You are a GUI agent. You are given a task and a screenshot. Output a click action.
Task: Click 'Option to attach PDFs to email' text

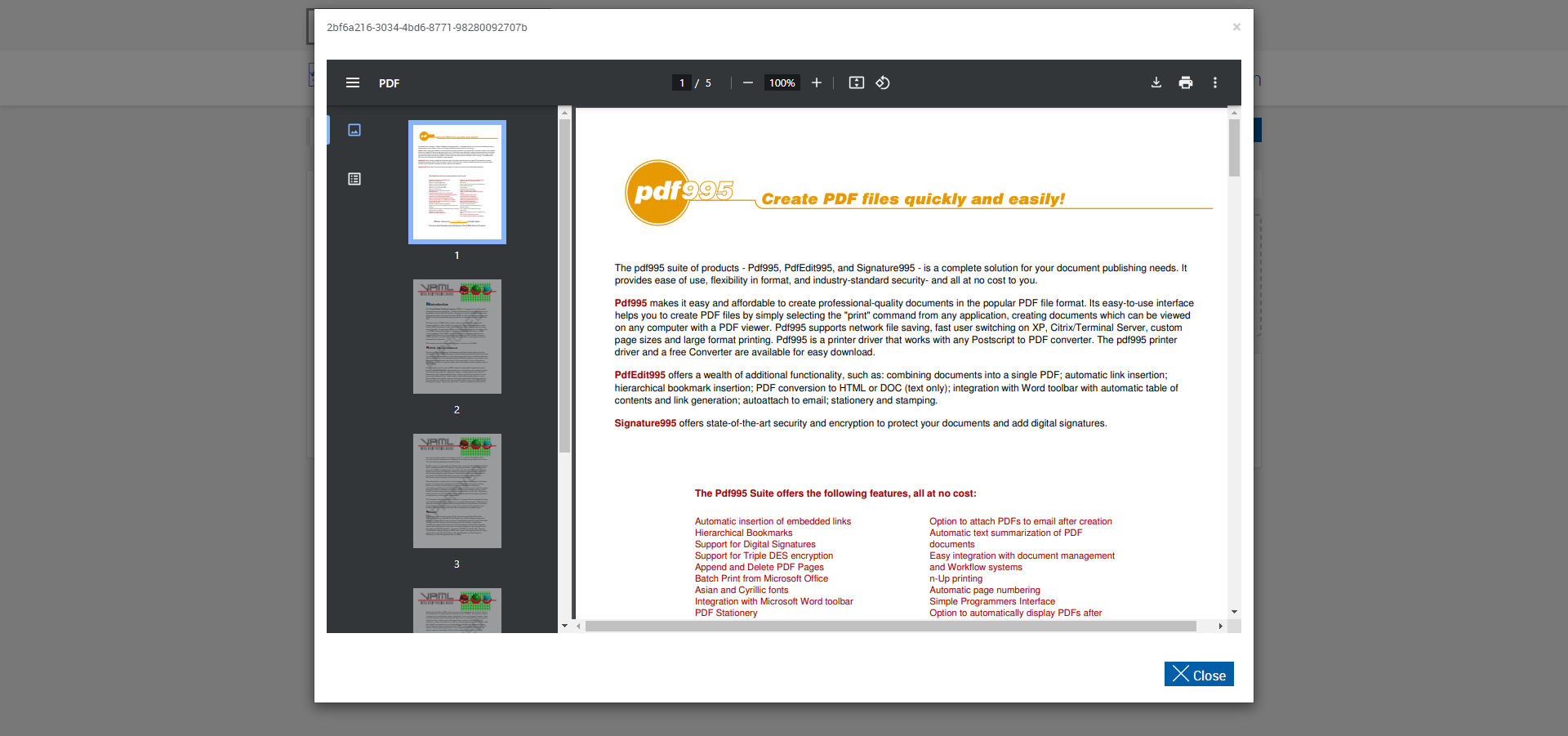(x=1021, y=521)
